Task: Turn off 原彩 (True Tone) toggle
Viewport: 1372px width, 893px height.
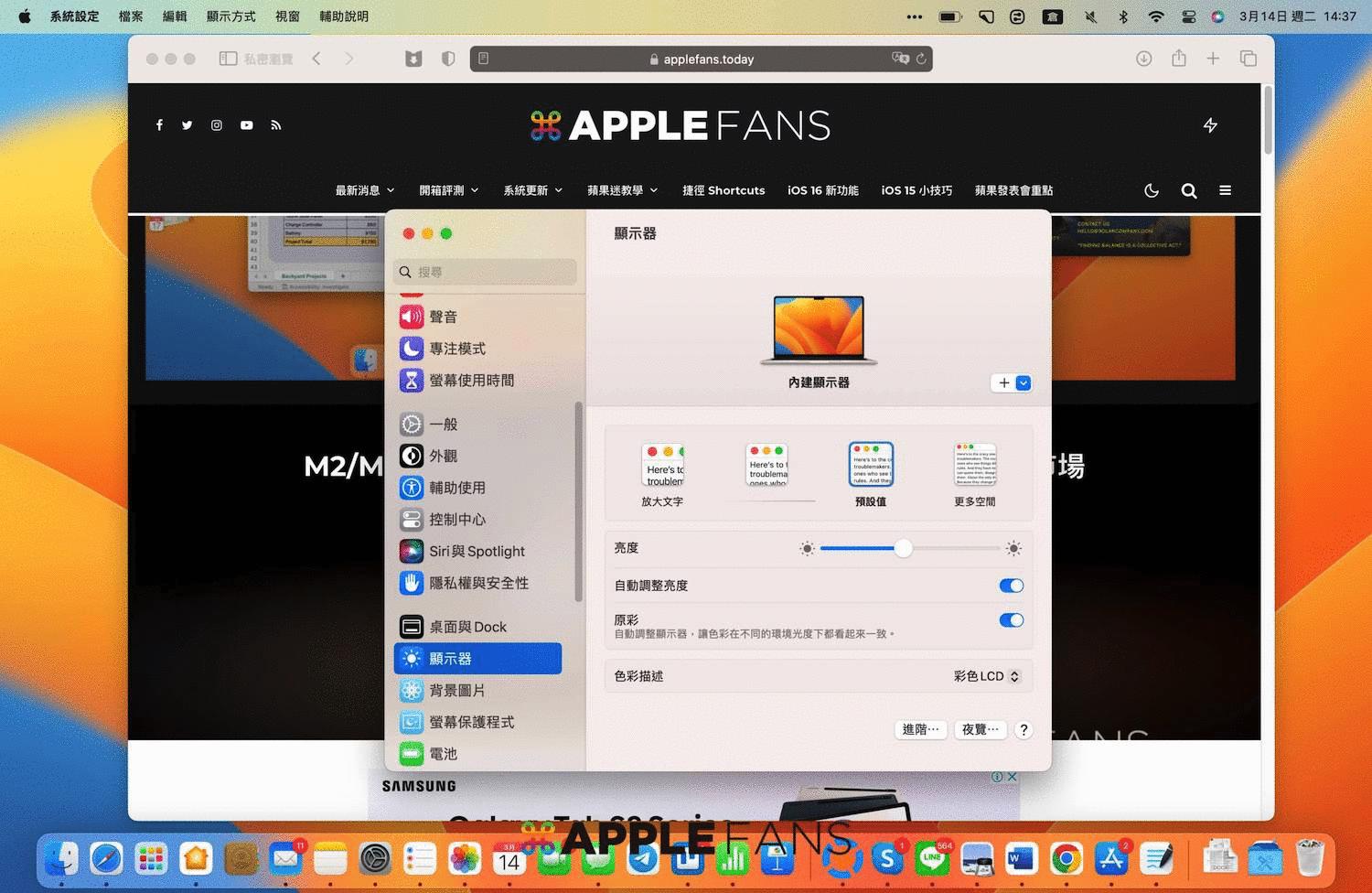Action: (x=1012, y=619)
